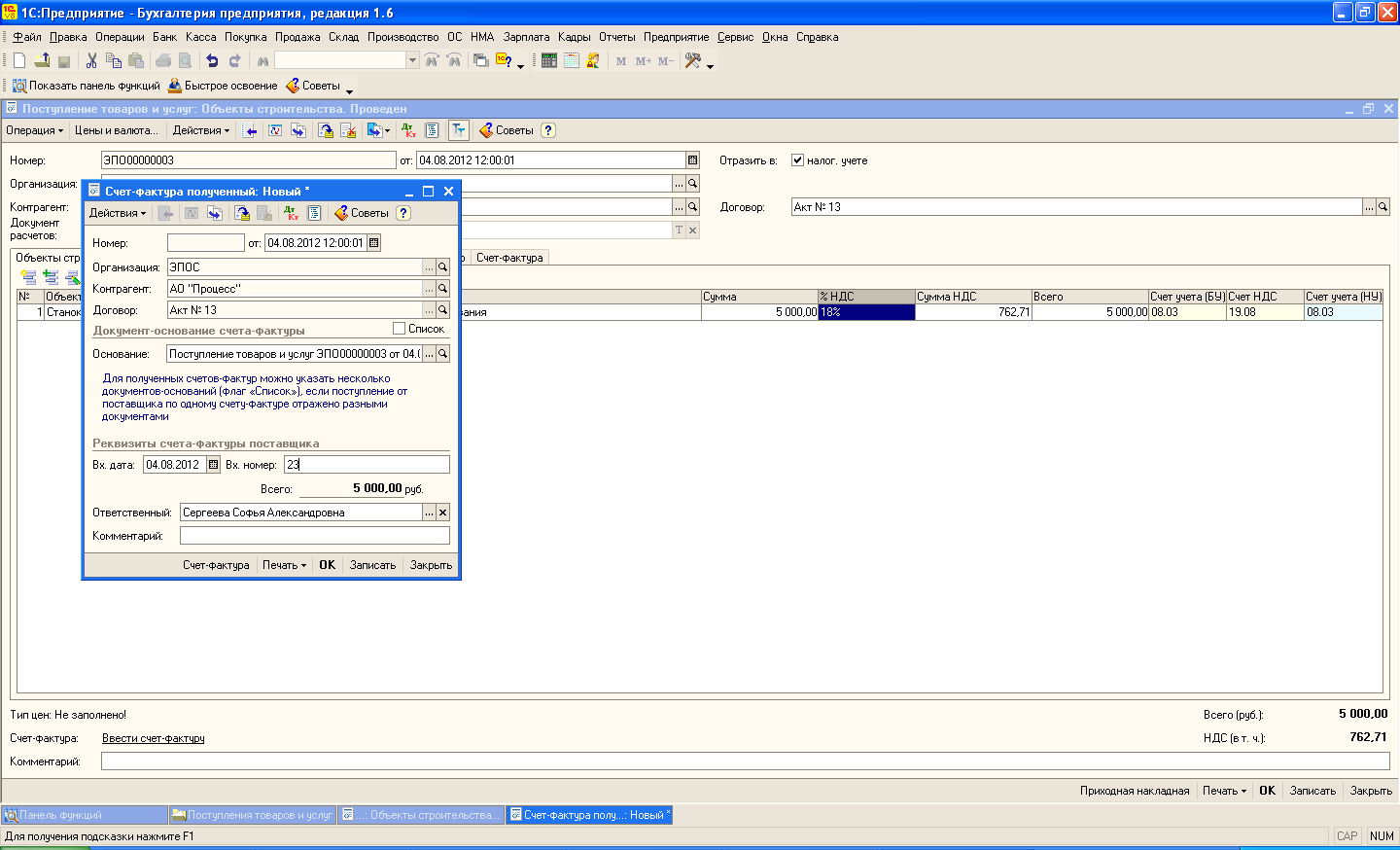Image resolution: width=1400 pixels, height=850 pixels.
Task: Click the binoculars Find icon beside search field
Action: [x=262, y=60]
